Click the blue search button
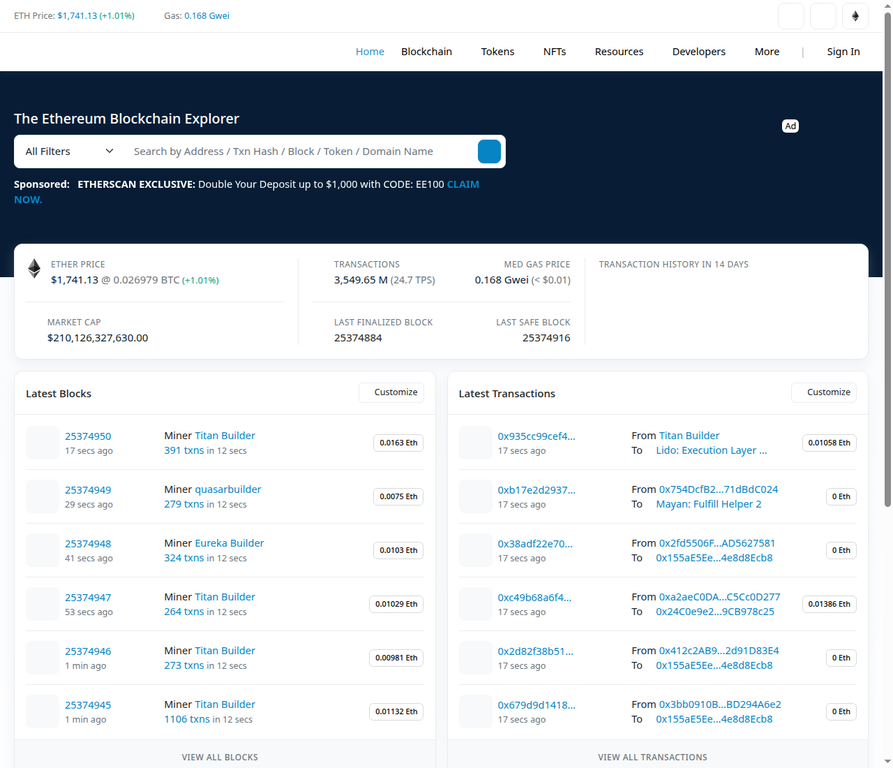The height and width of the screenshot is (768, 893). pos(489,151)
